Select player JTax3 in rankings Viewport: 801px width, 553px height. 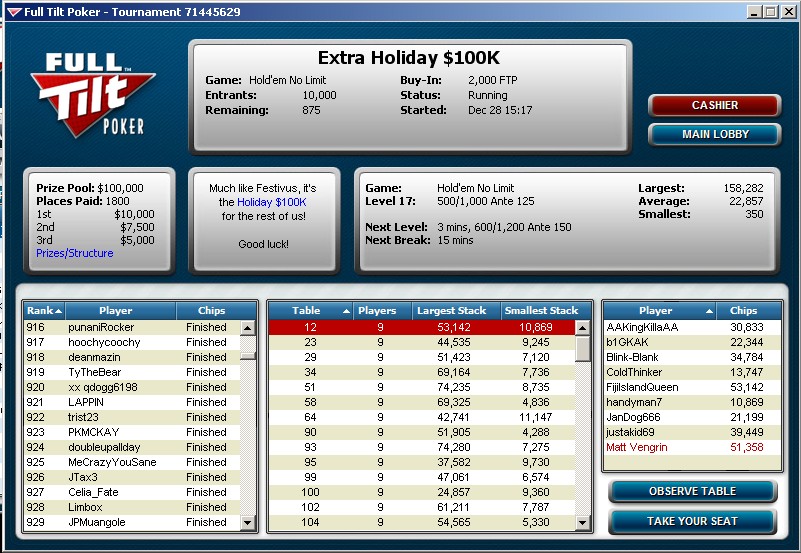132,477
